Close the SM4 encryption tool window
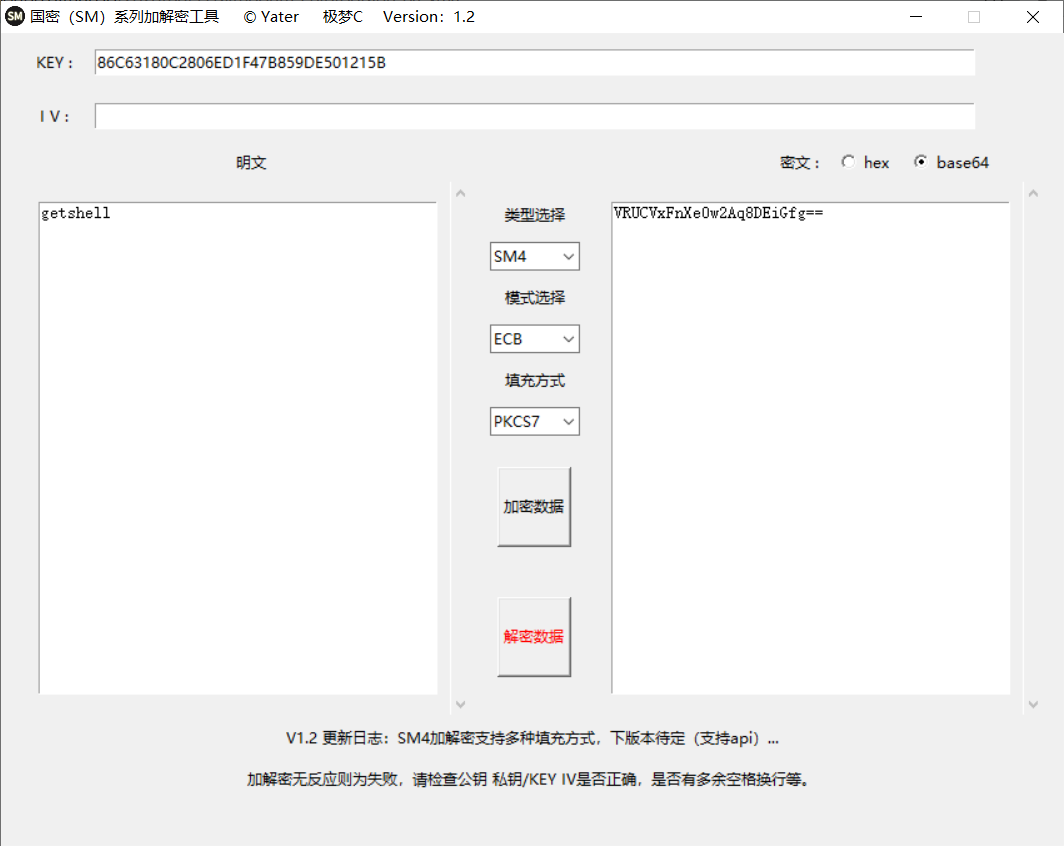This screenshot has height=846, width=1064. pyautogui.click(x=1033, y=16)
